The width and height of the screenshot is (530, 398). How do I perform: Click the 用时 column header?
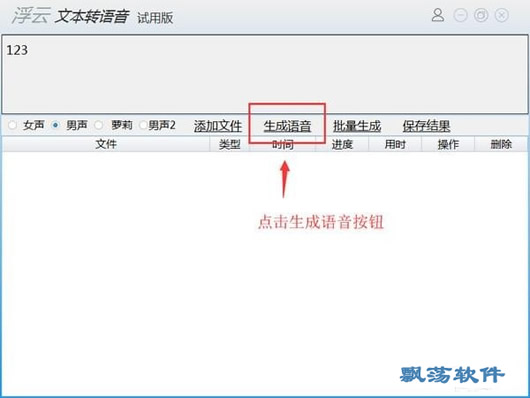coord(395,144)
